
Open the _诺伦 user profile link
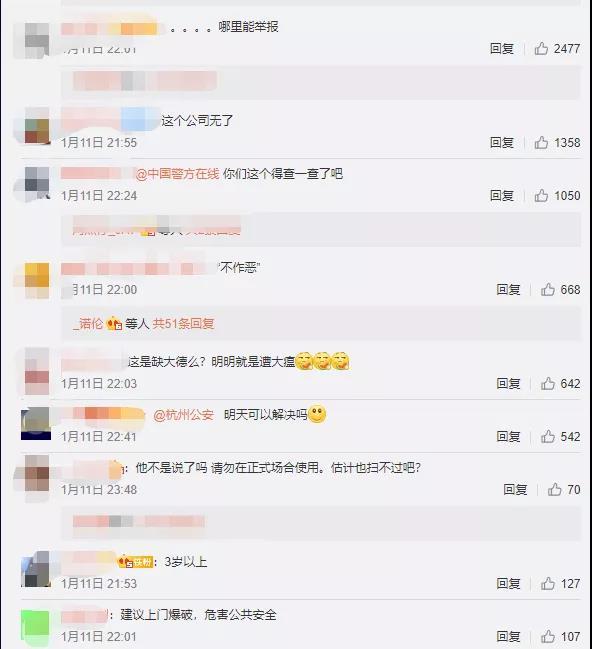click(x=88, y=323)
